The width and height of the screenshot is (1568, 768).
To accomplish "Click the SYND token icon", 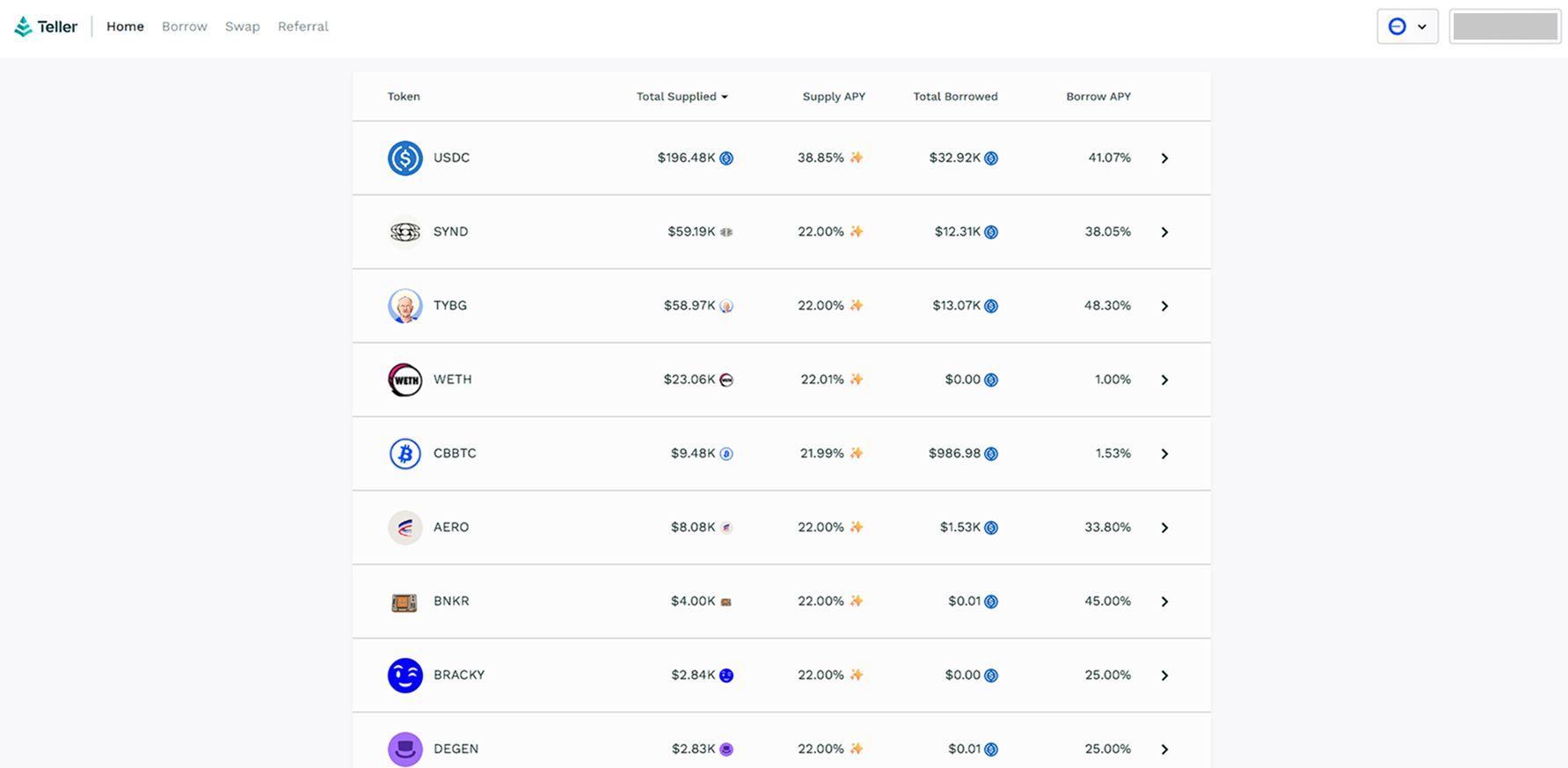I will [405, 232].
